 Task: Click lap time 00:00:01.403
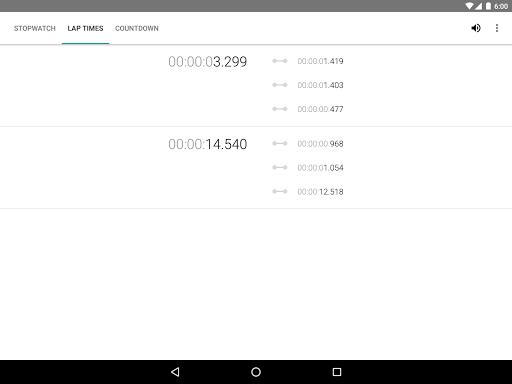tap(320, 85)
